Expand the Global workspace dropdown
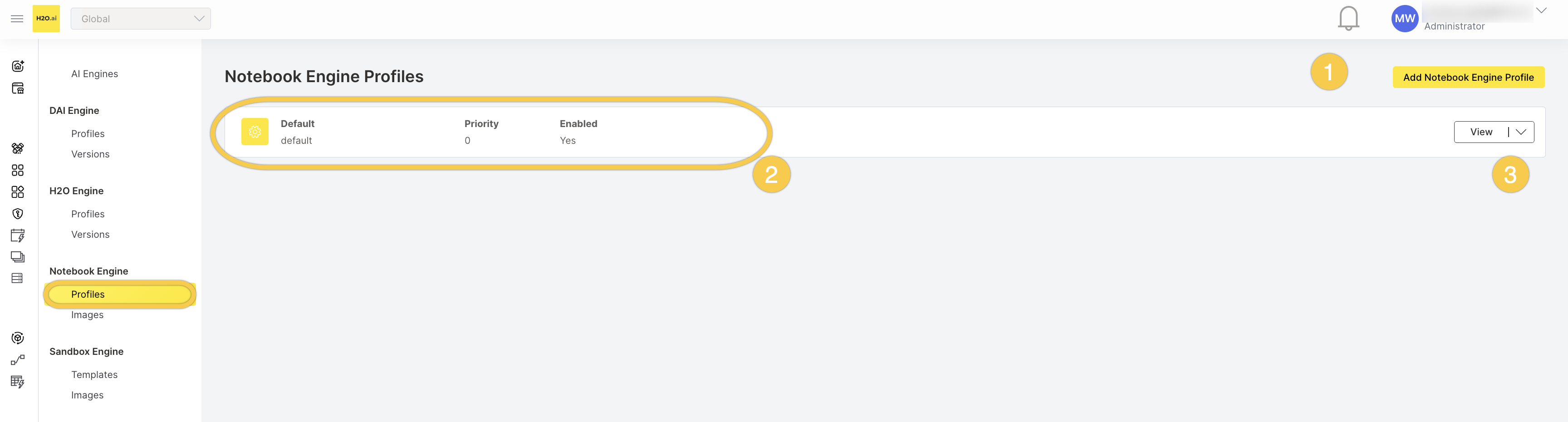Viewport: 1568px width, 422px height. point(141,18)
